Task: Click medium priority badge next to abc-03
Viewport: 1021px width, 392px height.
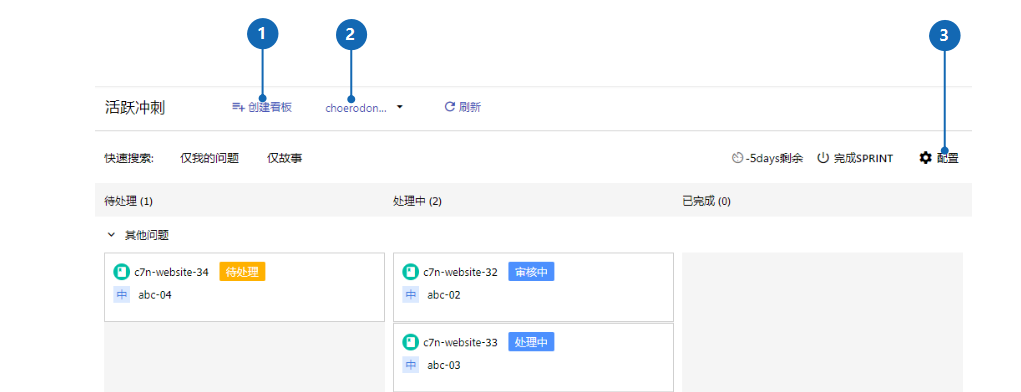Action: (x=411, y=365)
